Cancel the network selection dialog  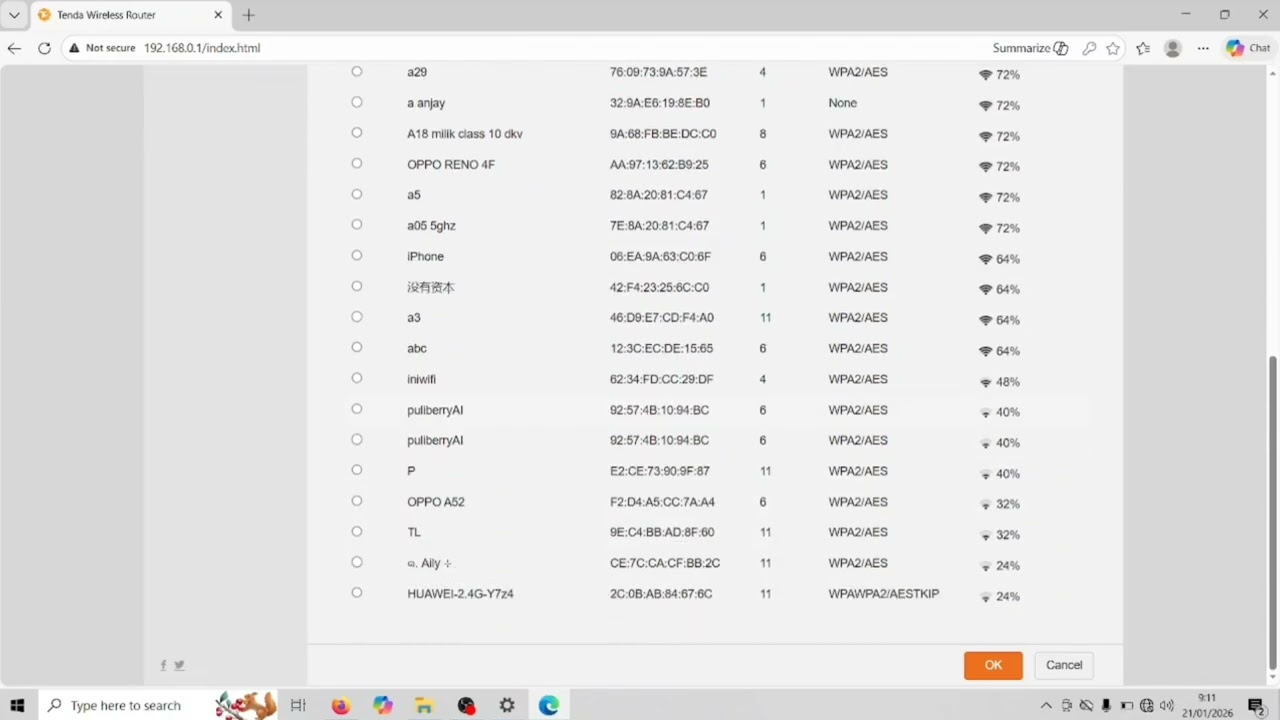click(1064, 665)
